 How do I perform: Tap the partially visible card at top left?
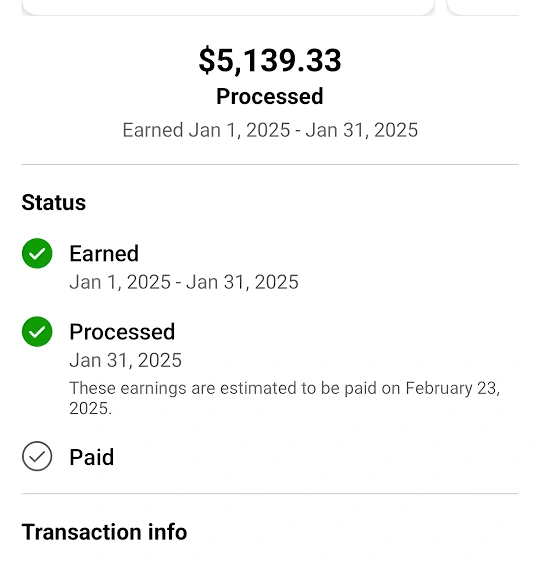(228, 7)
